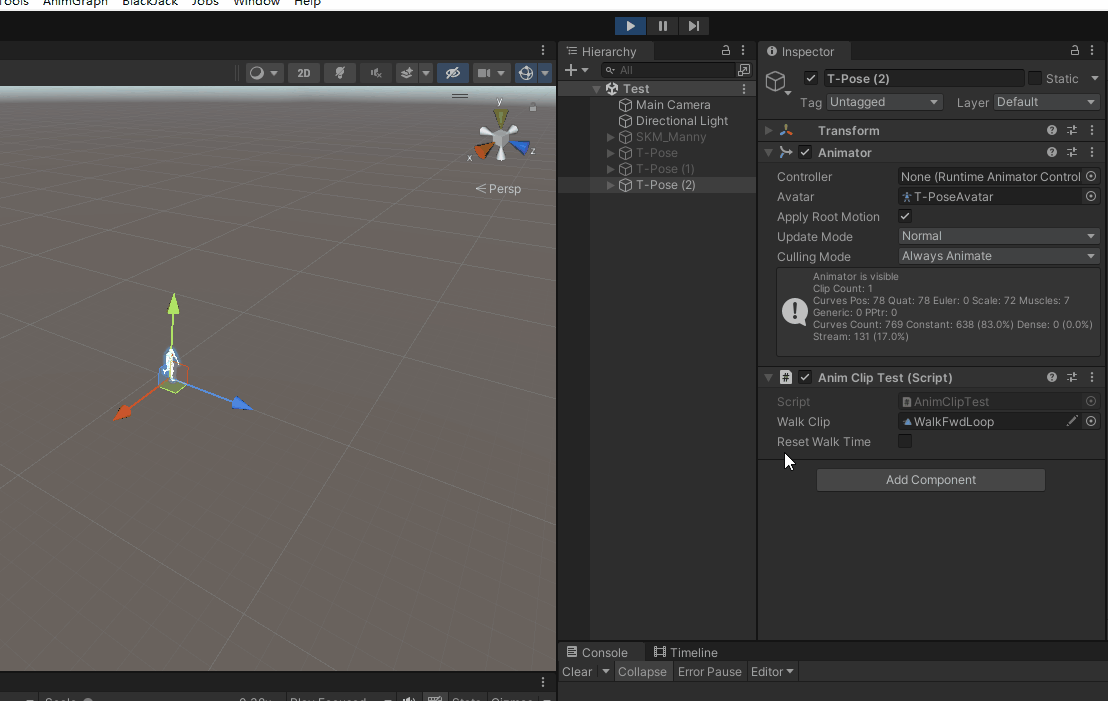
Task: Toggle scene visibility eye icon in toolbar
Action: (x=454, y=72)
